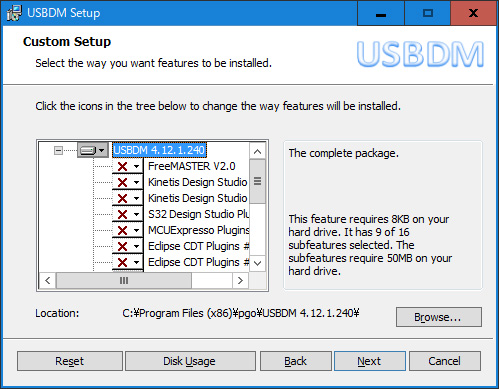Click the horizontal scroll left arrow
The height and width of the screenshot is (389, 499).
pos(48,280)
